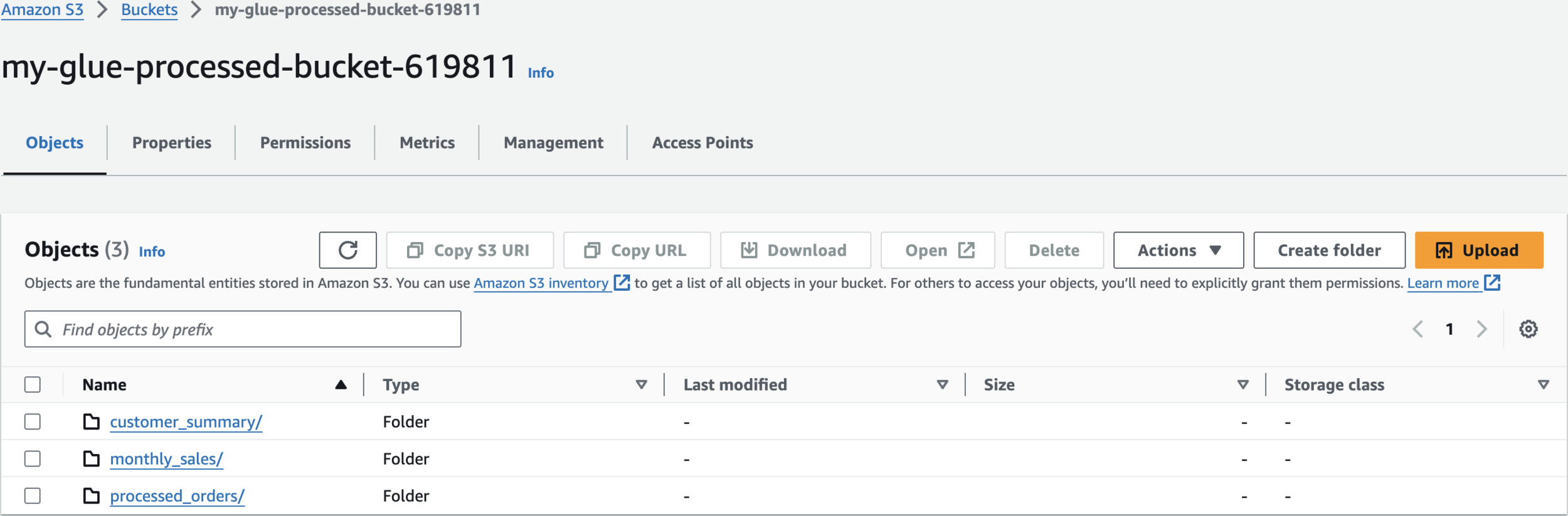This screenshot has width=1568, height=516.
Task: Select all objects checkbox in header
Action: [33, 384]
